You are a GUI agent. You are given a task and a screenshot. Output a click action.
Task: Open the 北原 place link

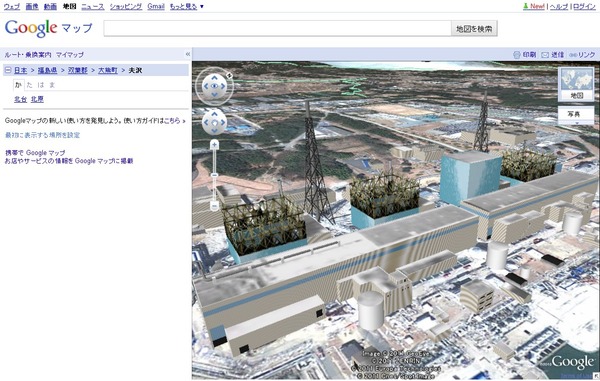coord(37,99)
